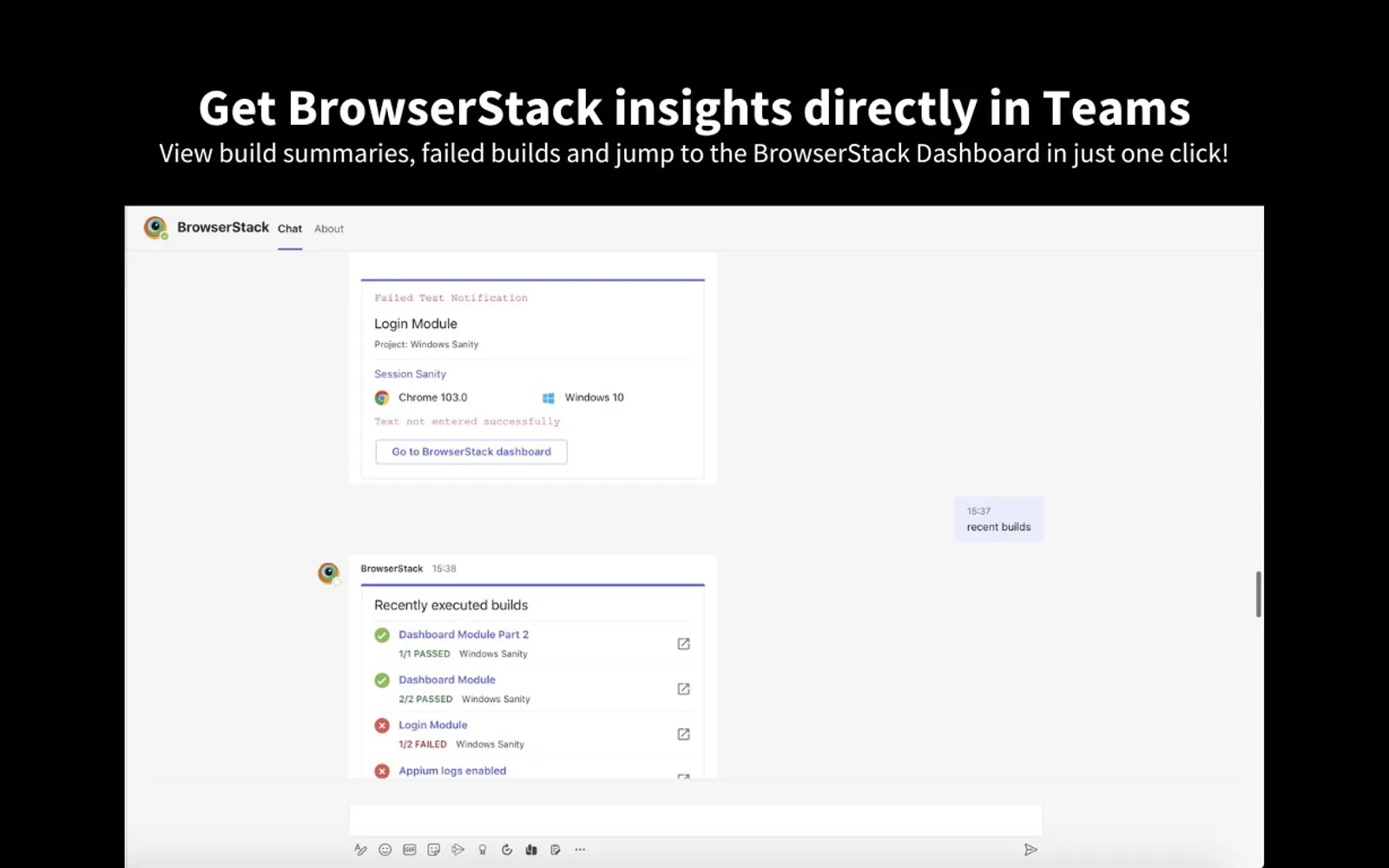Click the BrowserStack app logo in header
1389x868 pixels.
tap(155, 227)
